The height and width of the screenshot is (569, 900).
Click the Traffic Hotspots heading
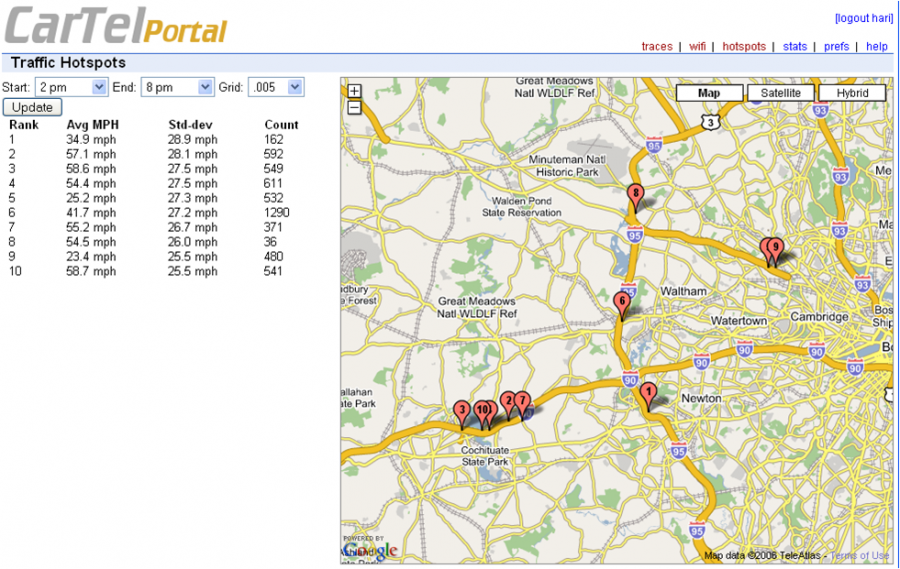tap(68, 63)
